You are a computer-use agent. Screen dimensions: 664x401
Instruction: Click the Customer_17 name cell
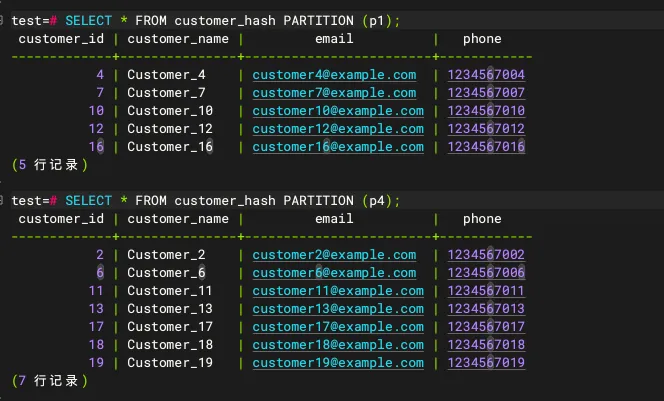pos(170,327)
